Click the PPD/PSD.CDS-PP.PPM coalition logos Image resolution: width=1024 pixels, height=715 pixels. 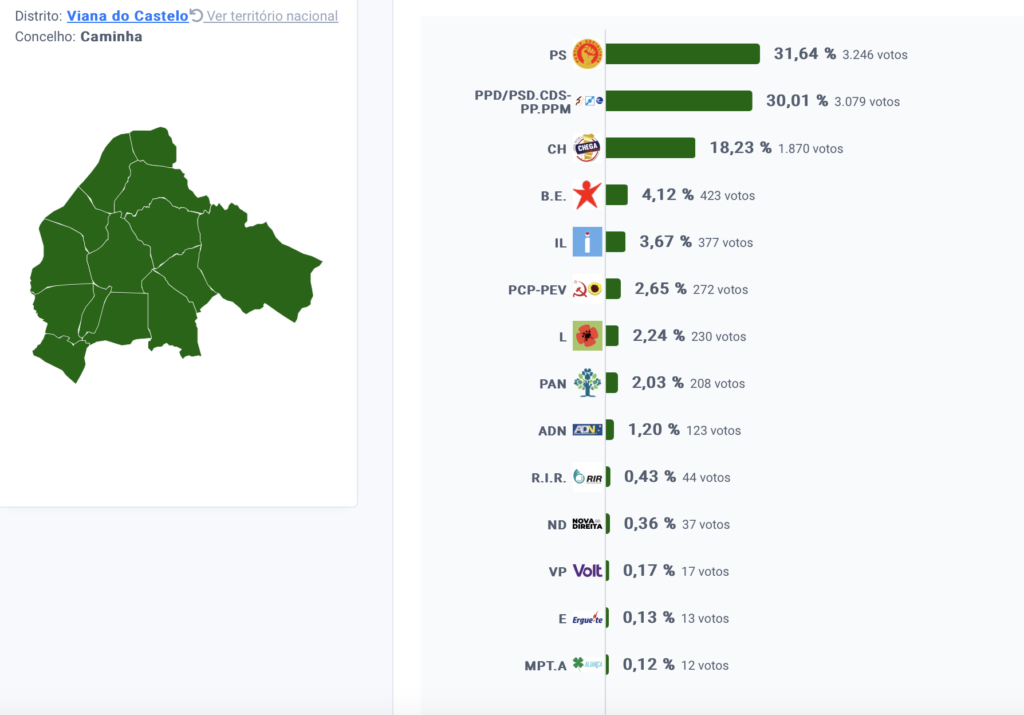tap(589, 101)
